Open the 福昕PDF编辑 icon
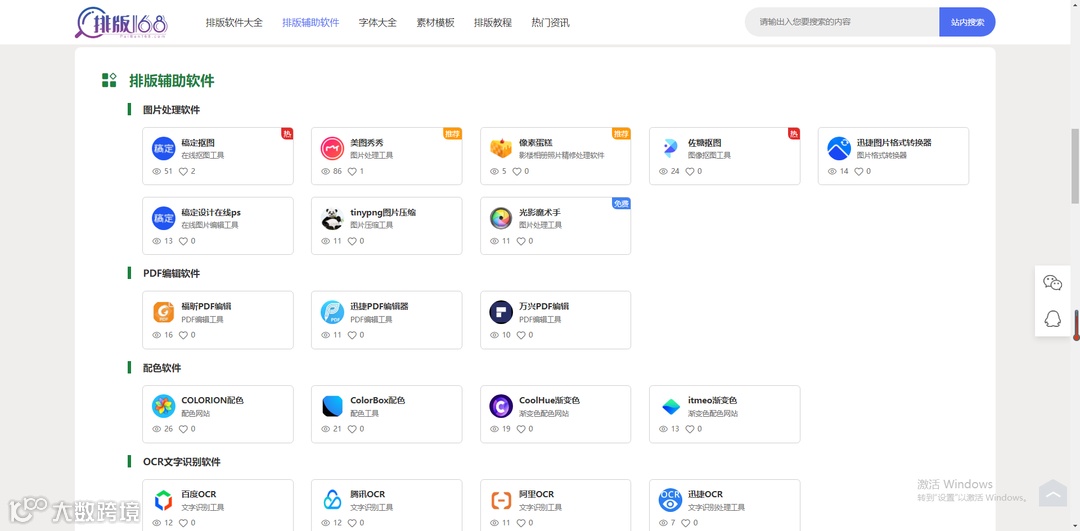The width and height of the screenshot is (1080, 531). [x=164, y=313]
